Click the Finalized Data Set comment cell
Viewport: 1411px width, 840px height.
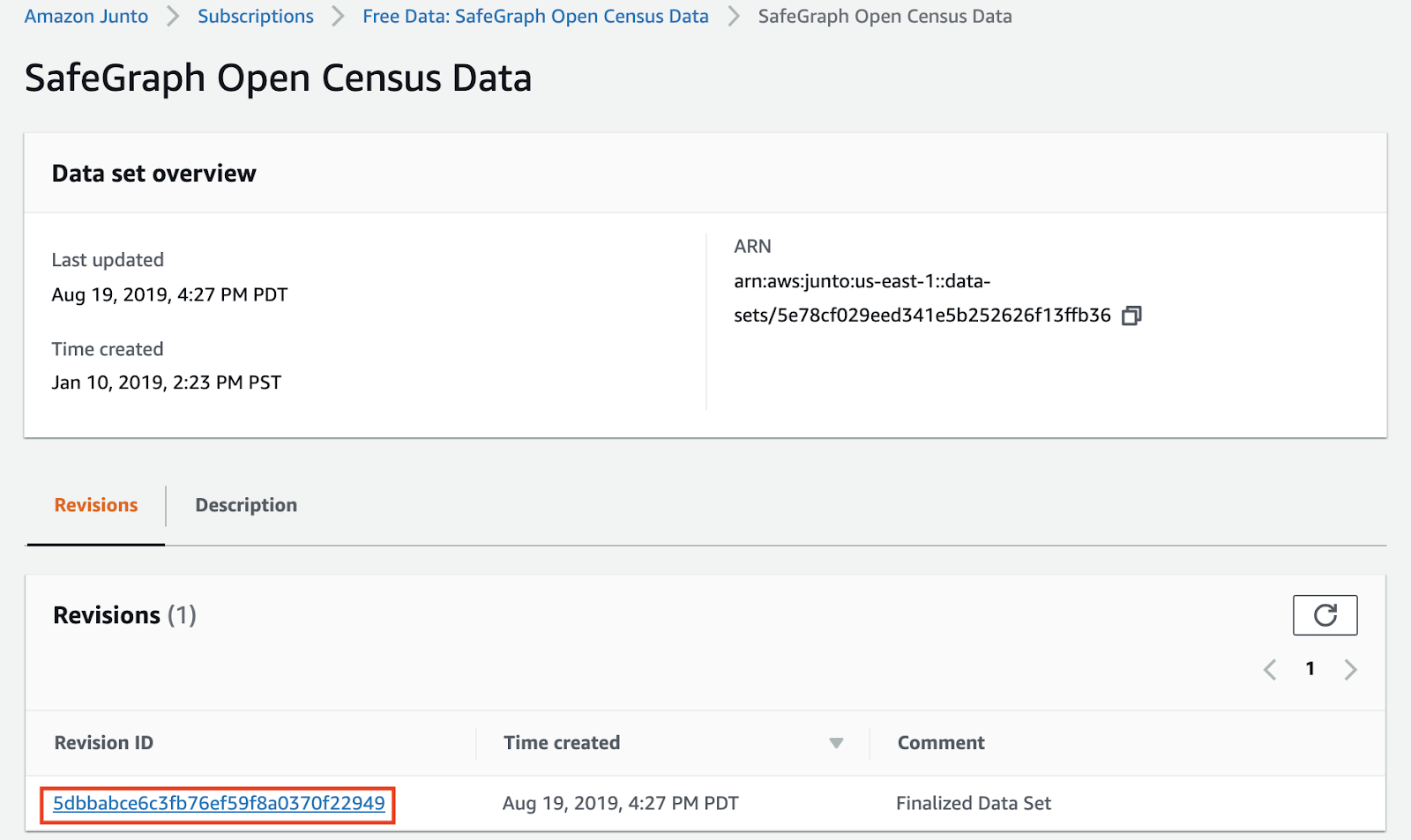tap(974, 803)
